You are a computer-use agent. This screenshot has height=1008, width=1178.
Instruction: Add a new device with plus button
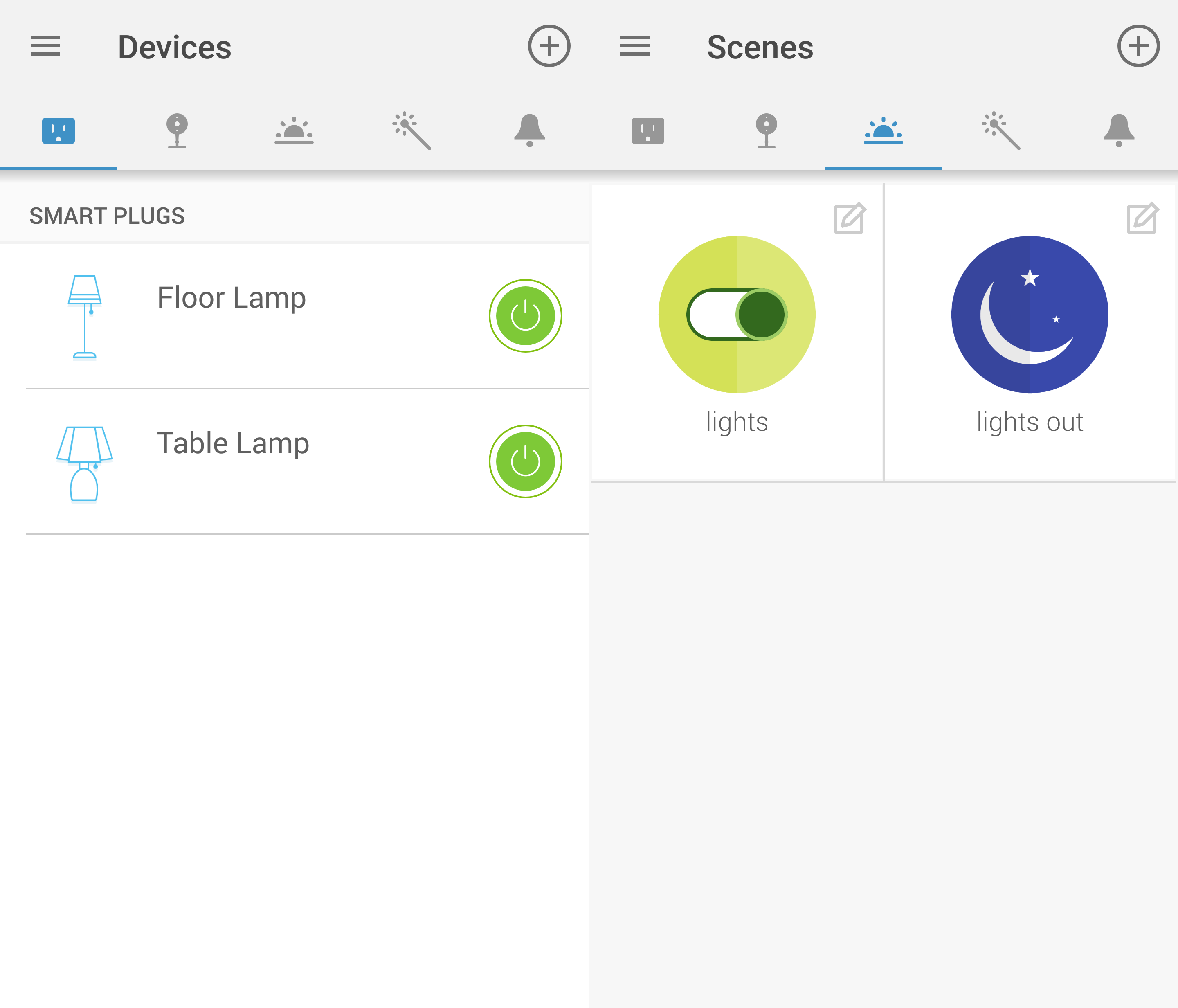548,45
